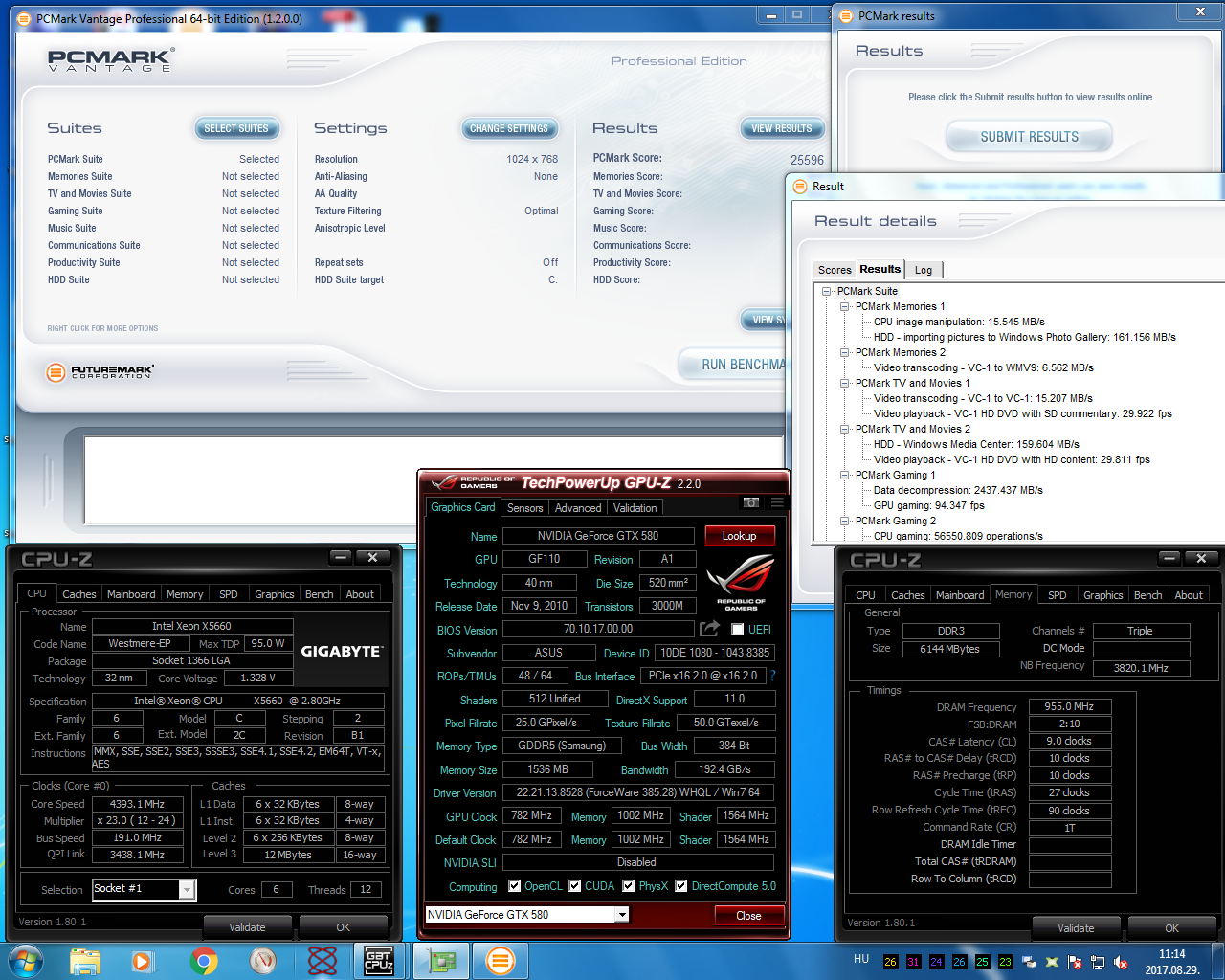This screenshot has height=980, width=1225.
Task: Click the Select Suites button
Action: 236,128
